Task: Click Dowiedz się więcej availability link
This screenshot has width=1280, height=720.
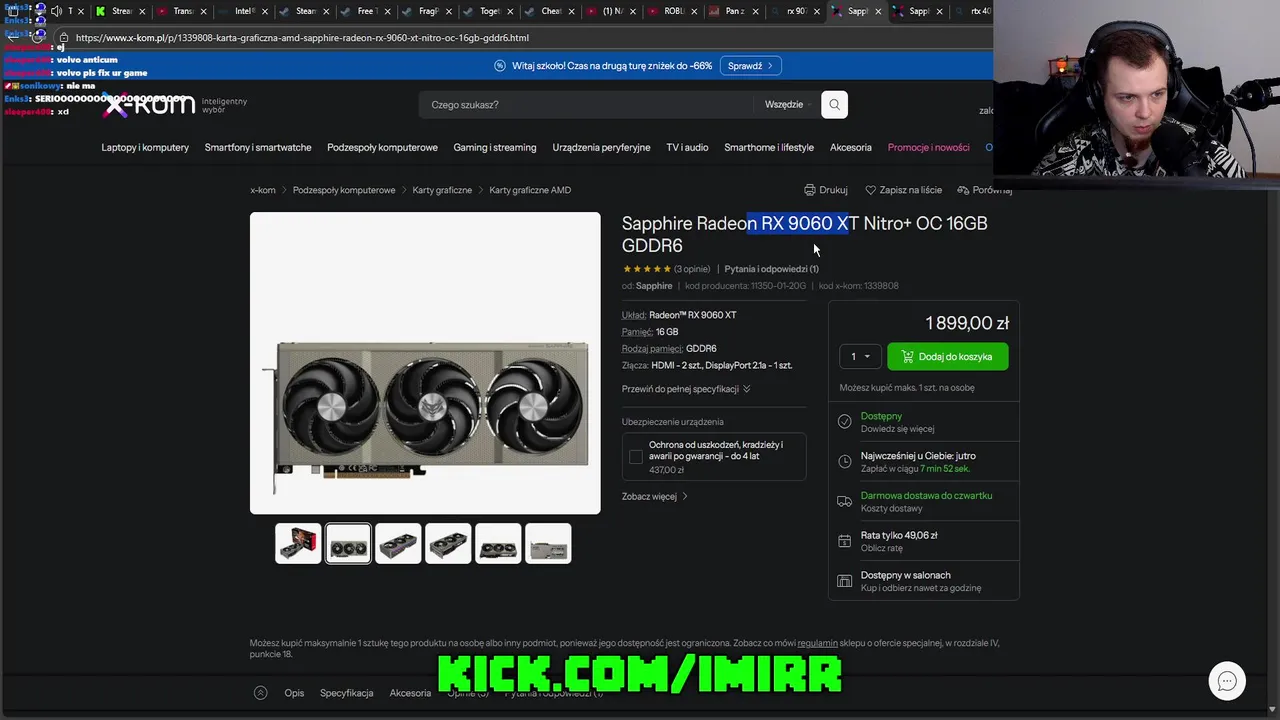Action: click(898, 429)
